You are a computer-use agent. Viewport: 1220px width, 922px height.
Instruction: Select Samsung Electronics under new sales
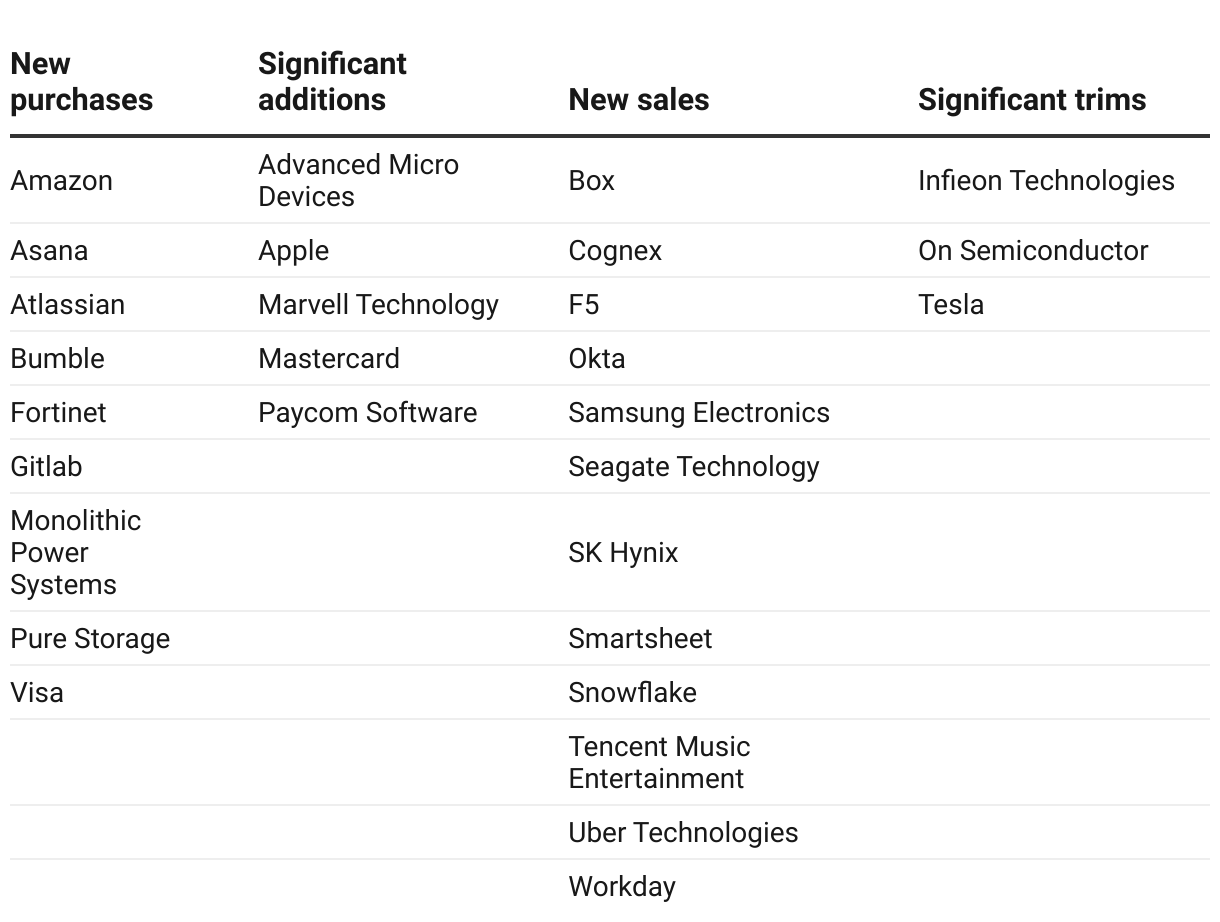[698, 413]
